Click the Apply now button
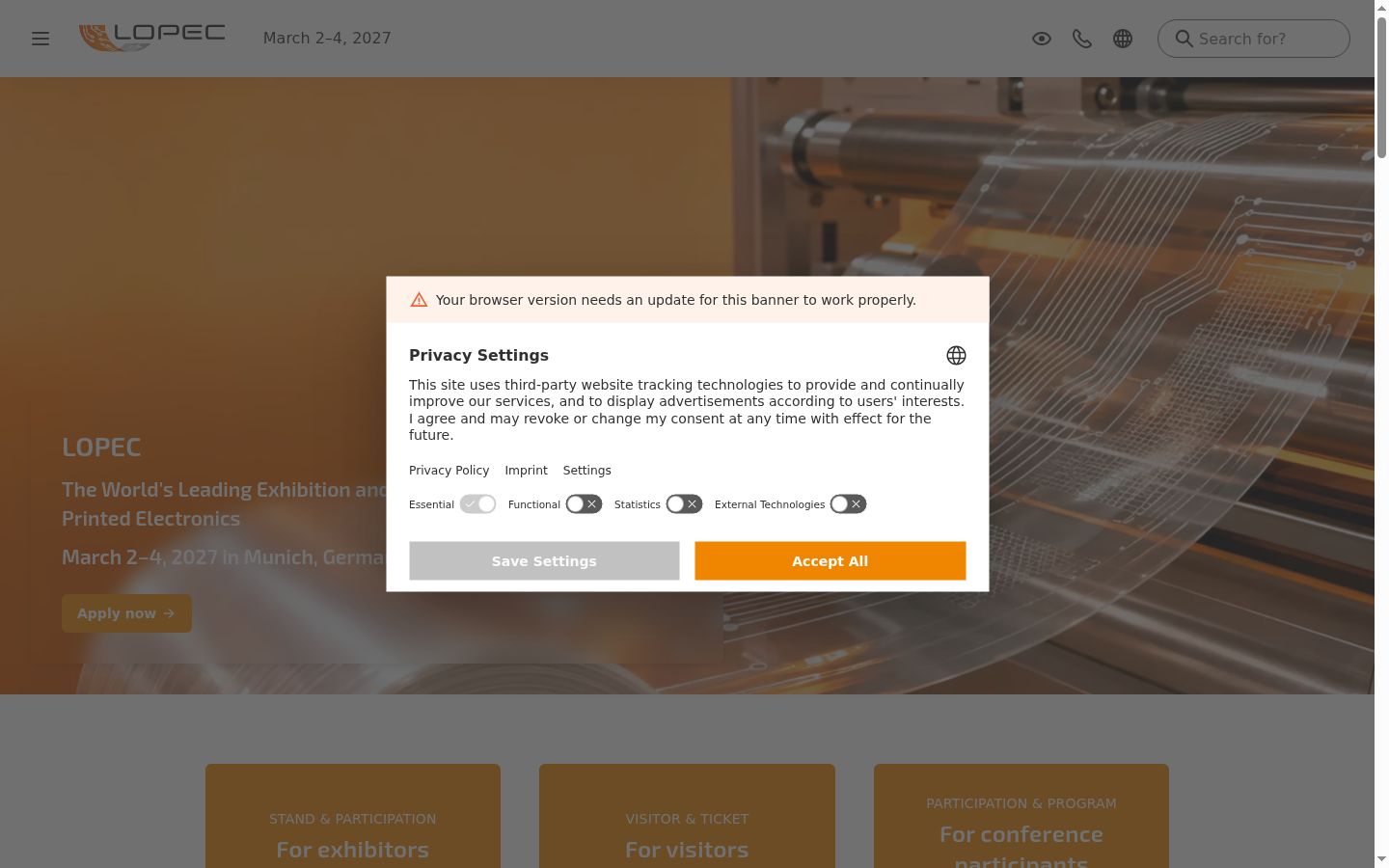This screenshot has height=868, width=1389. pos(126,613)
